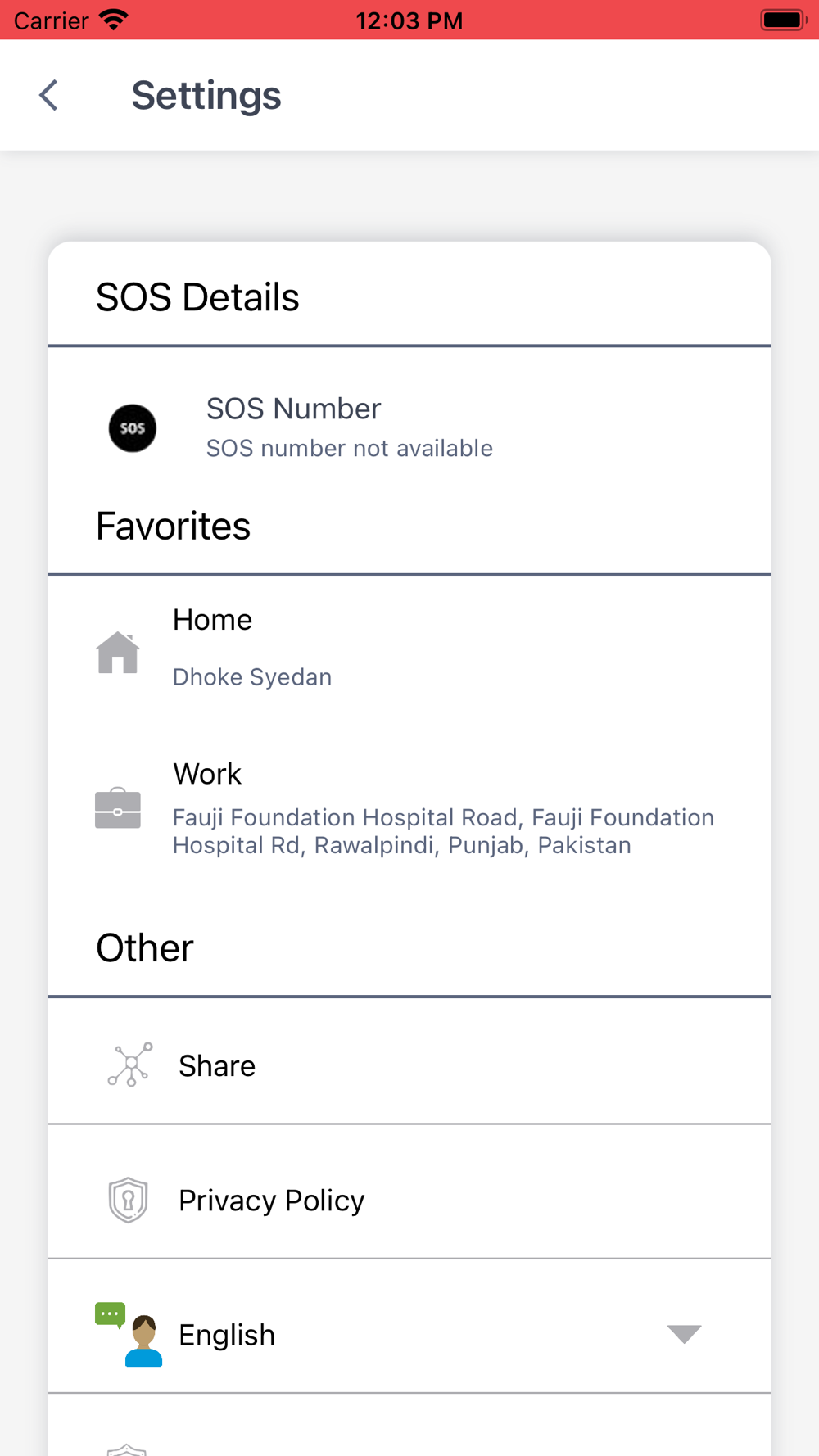Tap the Share network icon

(130, 1065)
